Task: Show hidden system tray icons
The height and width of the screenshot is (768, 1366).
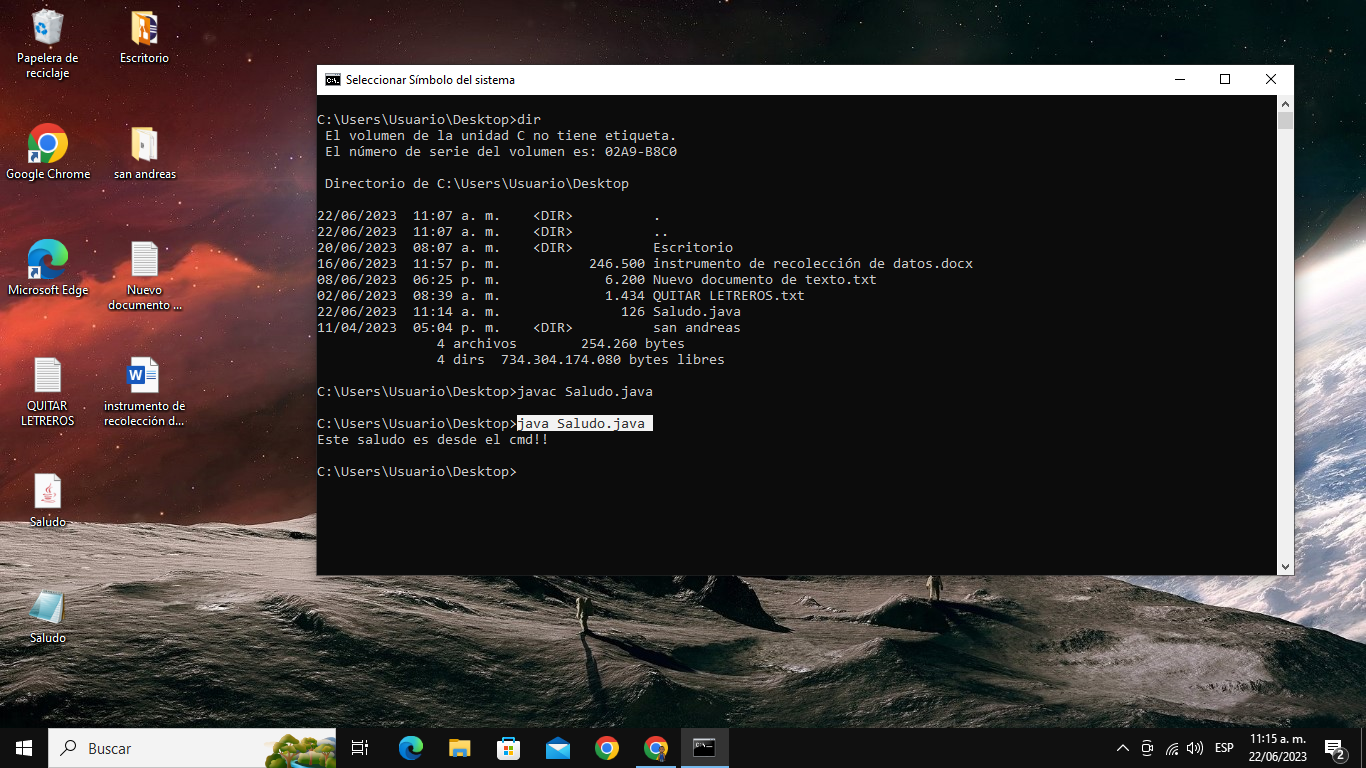Action: pos(1122,748)
